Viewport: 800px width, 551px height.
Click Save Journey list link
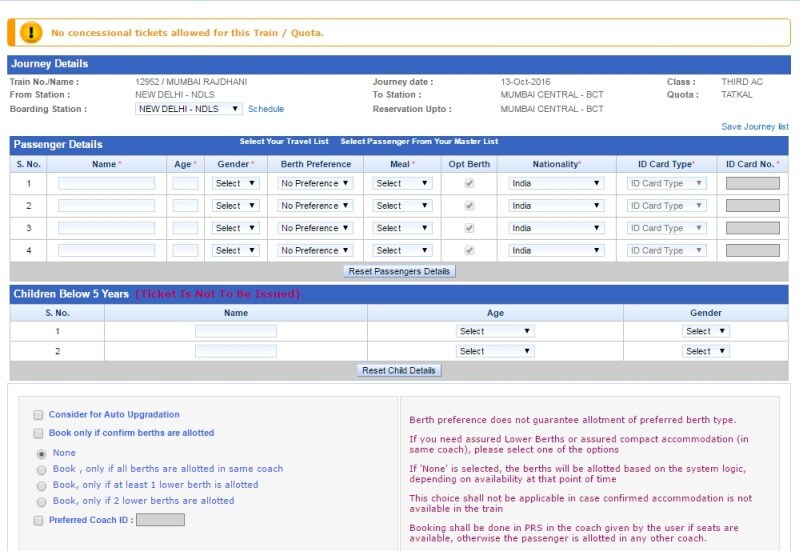click(x=755, y=127)
